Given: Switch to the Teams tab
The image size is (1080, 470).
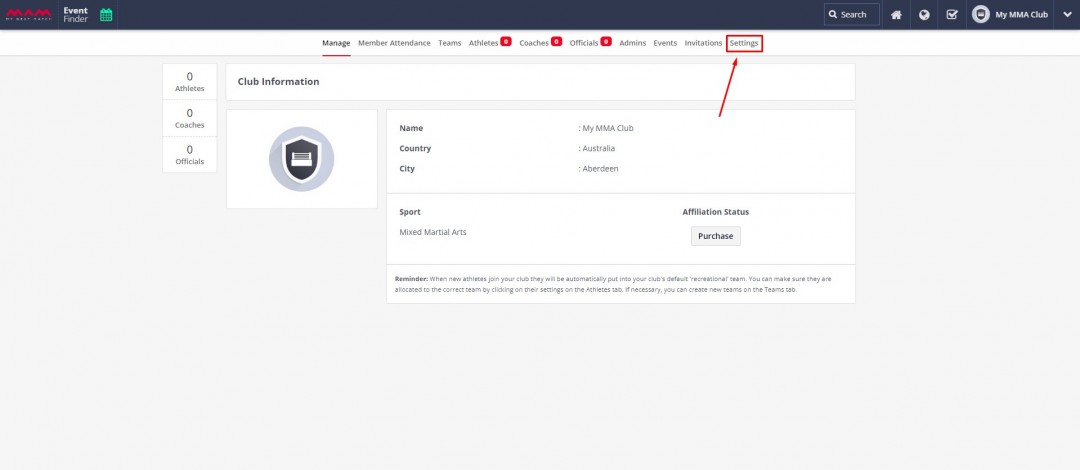Looking at the screenshot, I should [x=450, y=43].
